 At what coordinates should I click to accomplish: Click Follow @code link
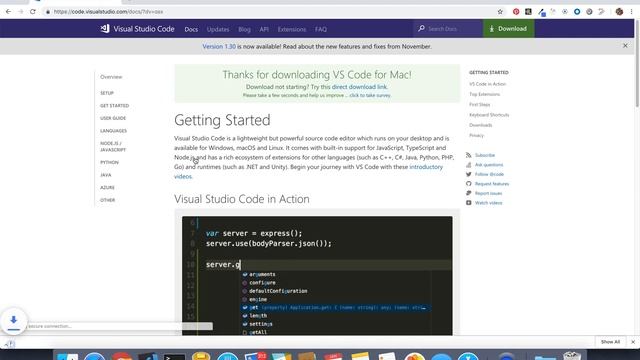pyautogui.click(x=489, y=174)
